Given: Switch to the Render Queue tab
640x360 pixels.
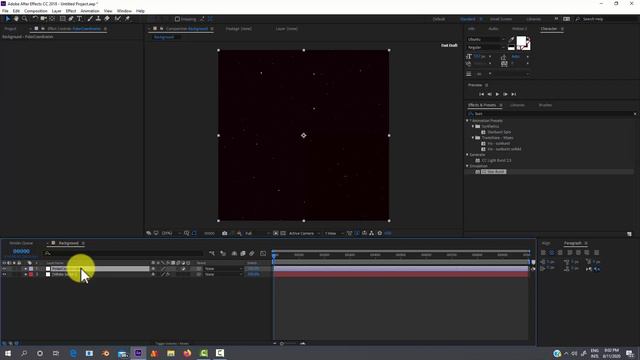Looking at the screenshot, I should coord(21,243).
